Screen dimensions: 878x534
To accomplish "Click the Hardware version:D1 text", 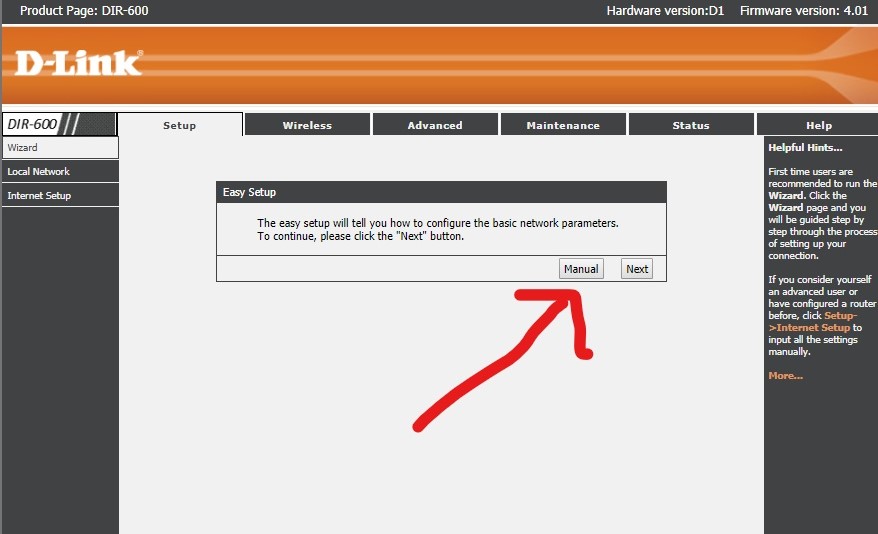I will (665, 11).
